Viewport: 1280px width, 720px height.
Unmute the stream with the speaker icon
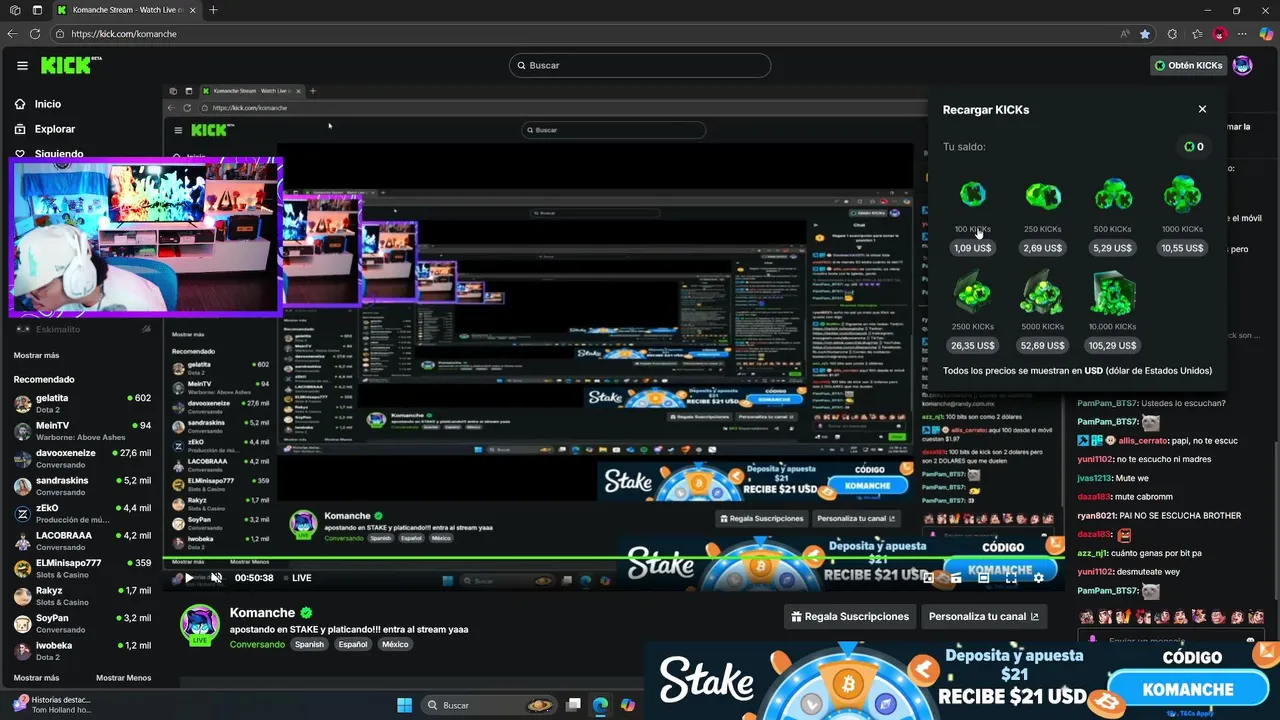click(x=216, y=578)
